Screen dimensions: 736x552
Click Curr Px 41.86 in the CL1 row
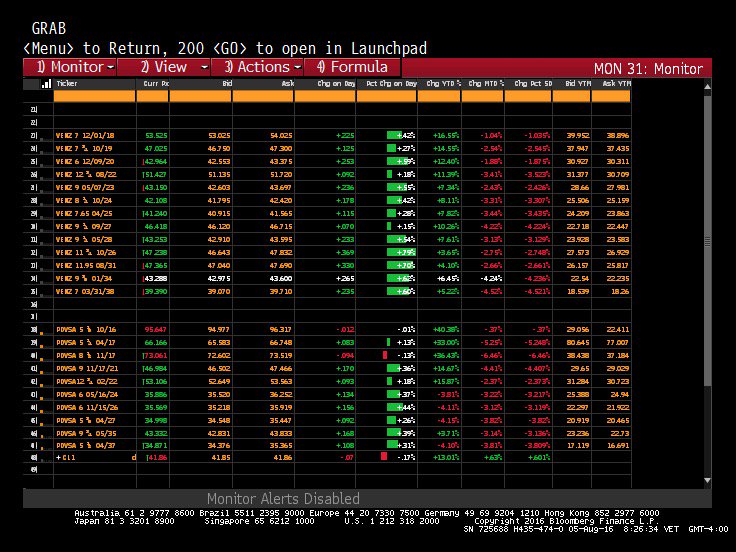pyautogui.click(x=157, y=457)
